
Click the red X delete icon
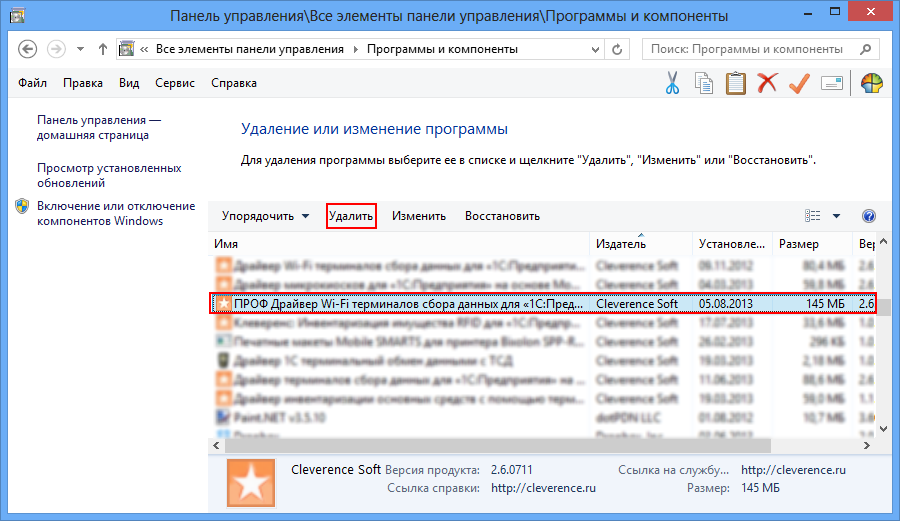pyautogui.click(x=767, y=83)
